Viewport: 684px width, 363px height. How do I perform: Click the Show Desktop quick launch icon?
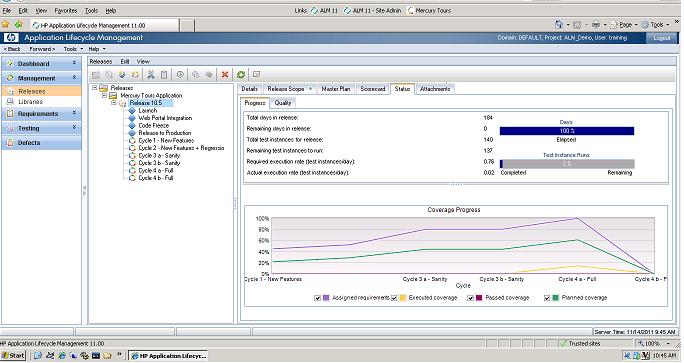coord(38,356)
